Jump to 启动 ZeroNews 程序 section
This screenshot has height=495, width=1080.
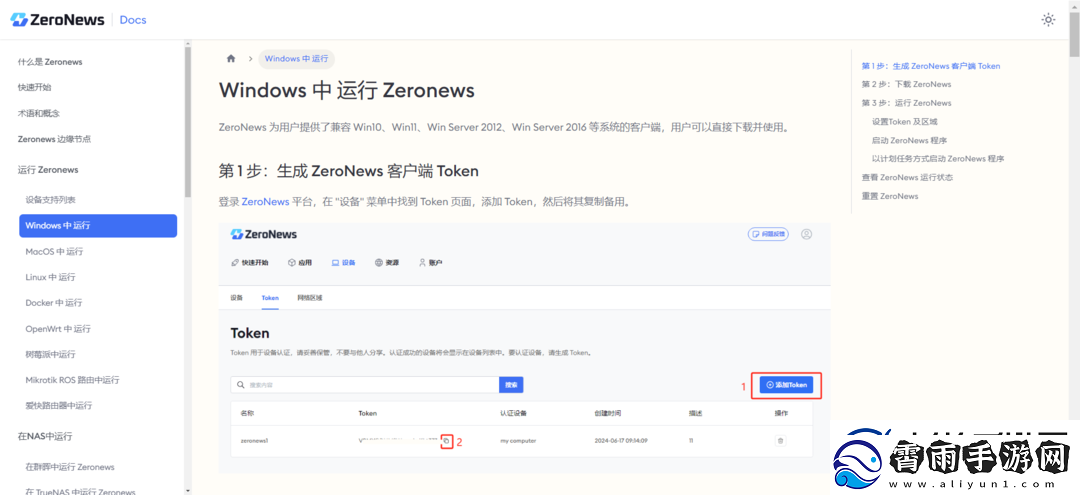tap(909, 140)
